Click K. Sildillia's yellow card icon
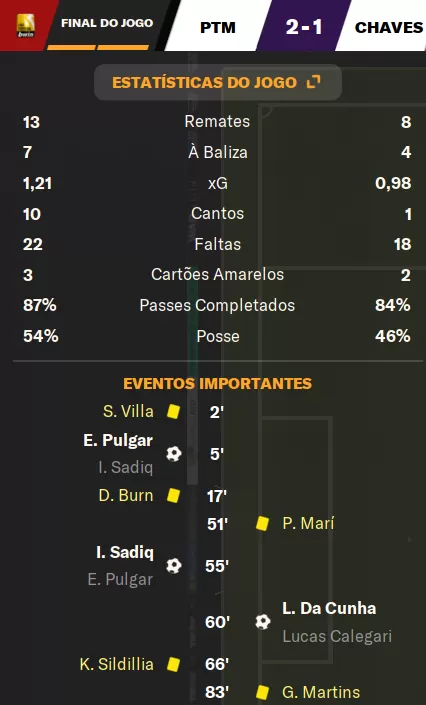426x705 pixels. point(174,664)
